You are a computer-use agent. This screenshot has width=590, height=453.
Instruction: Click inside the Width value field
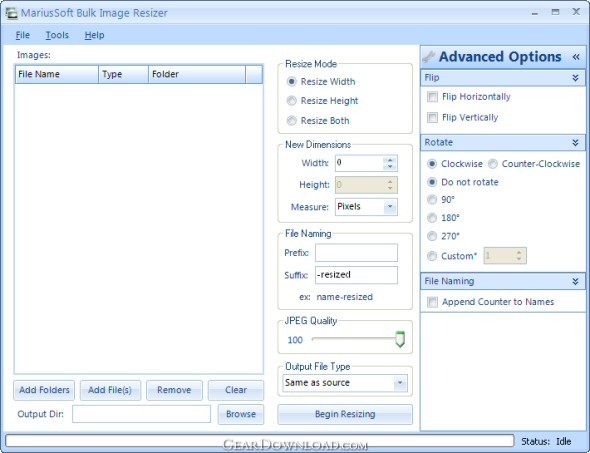(x=359, y=163)
